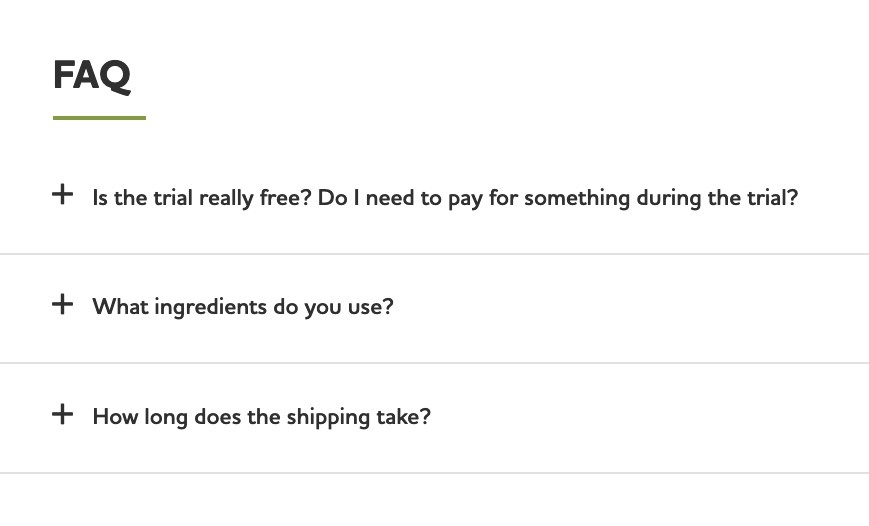Click the blank row area right of the ingredients question
This screenshot has width=869, height=526.
[x=631, y=307]
